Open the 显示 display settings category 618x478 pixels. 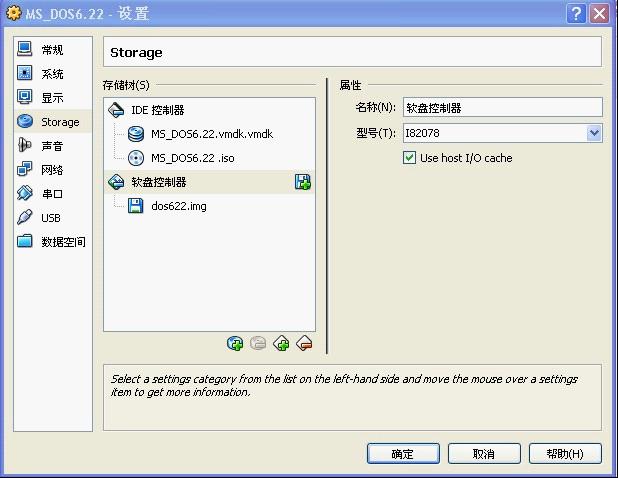click(x=53, y=98)
